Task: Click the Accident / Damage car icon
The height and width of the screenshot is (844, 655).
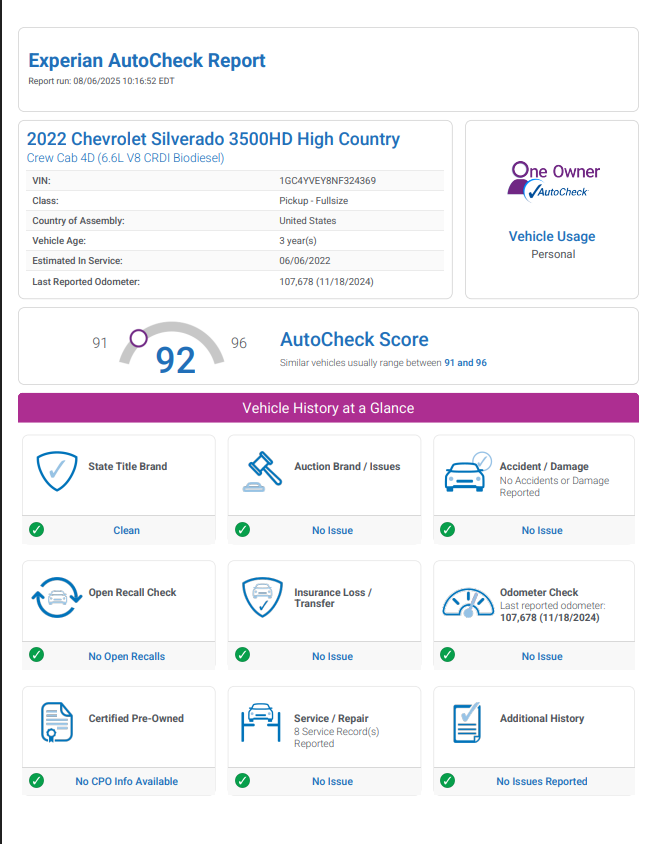Action: [468, 472]
